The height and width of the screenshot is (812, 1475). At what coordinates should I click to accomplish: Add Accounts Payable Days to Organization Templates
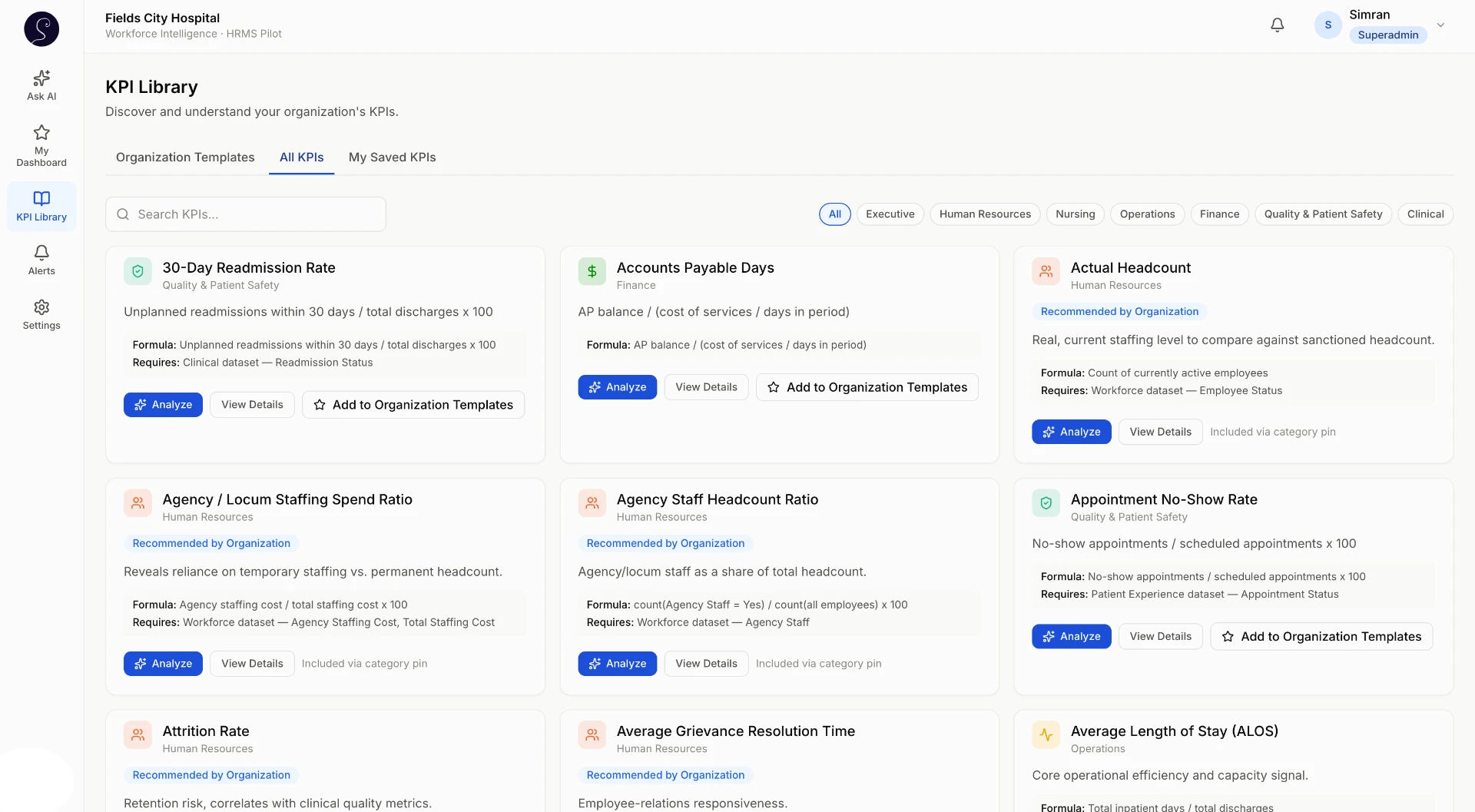[x=867, y=387]
